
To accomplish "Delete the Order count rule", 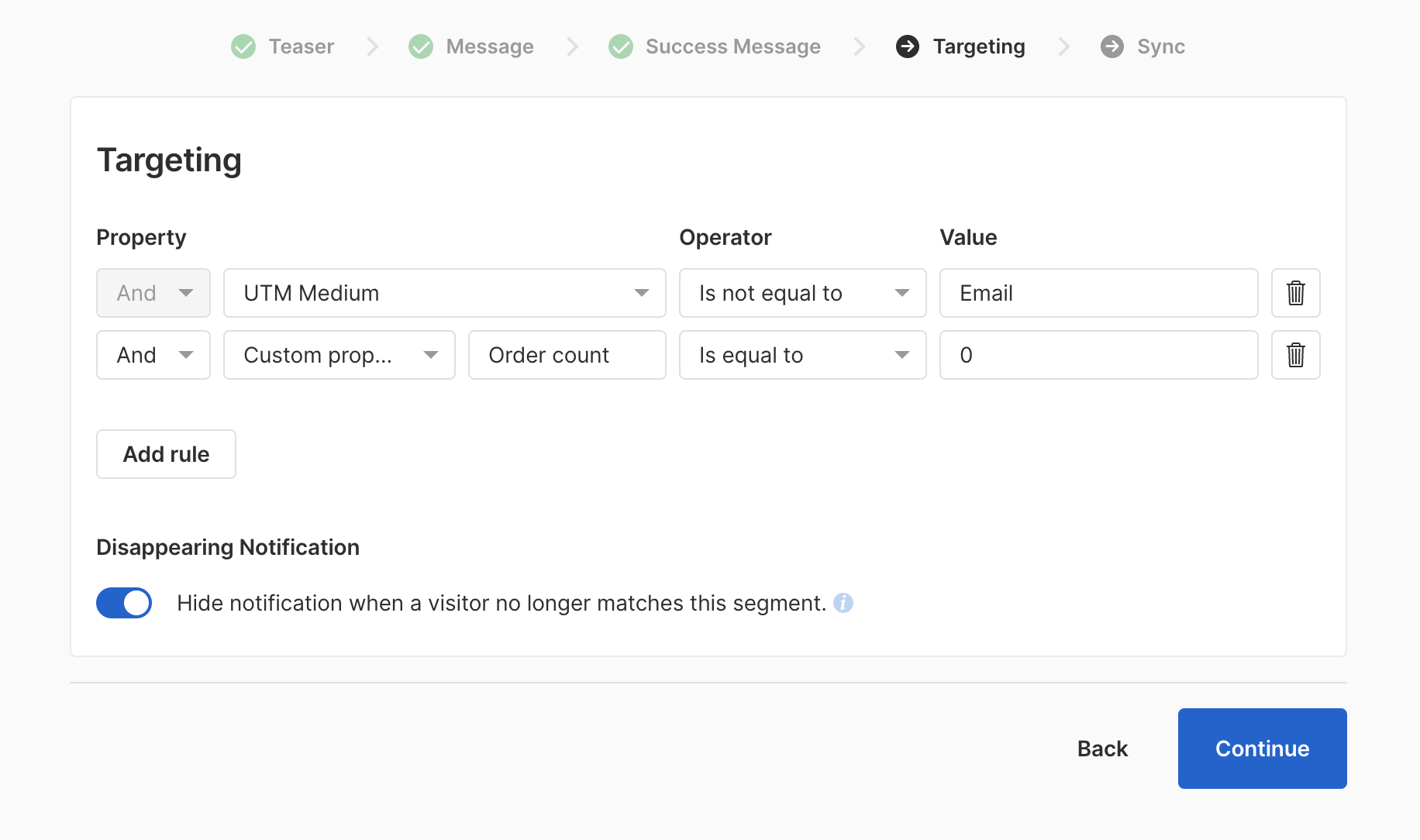I will pos(1295,355).
